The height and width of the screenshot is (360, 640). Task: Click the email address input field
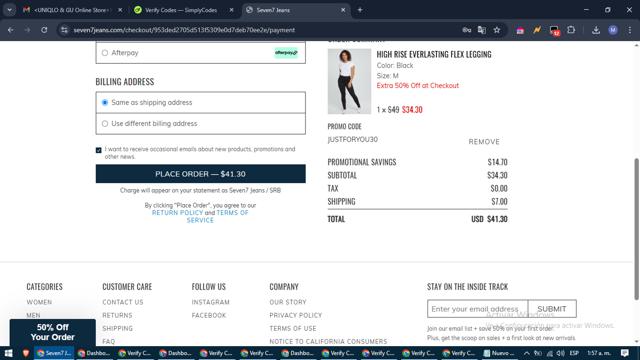478,309
